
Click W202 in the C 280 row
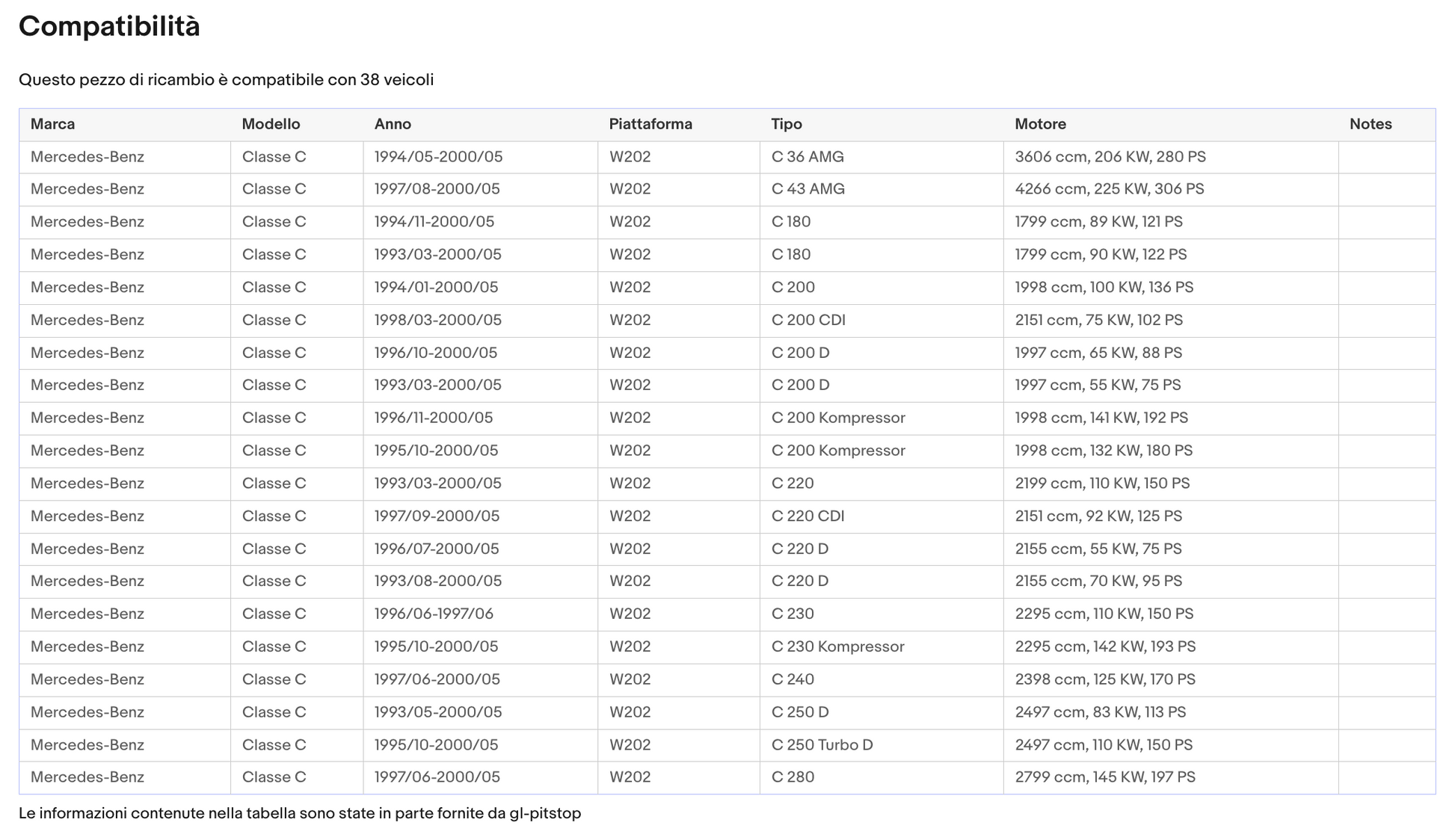click(x=630, y=778)
